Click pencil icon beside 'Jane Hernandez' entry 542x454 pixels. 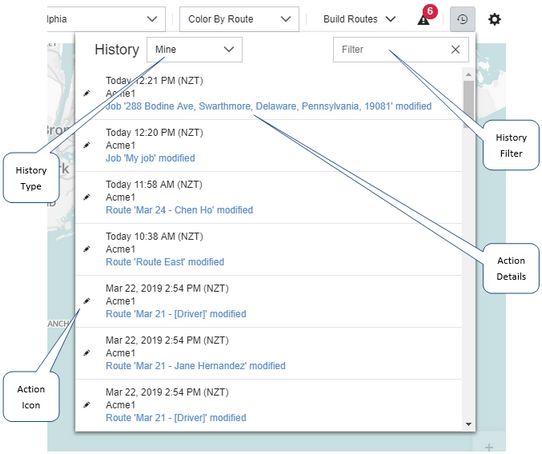point(87,353)
